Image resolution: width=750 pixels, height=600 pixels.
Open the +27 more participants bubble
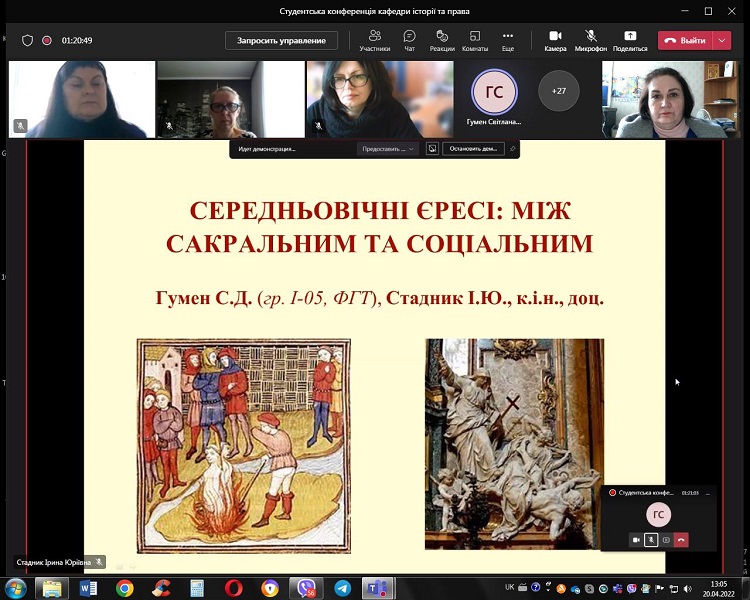[559, 91]
